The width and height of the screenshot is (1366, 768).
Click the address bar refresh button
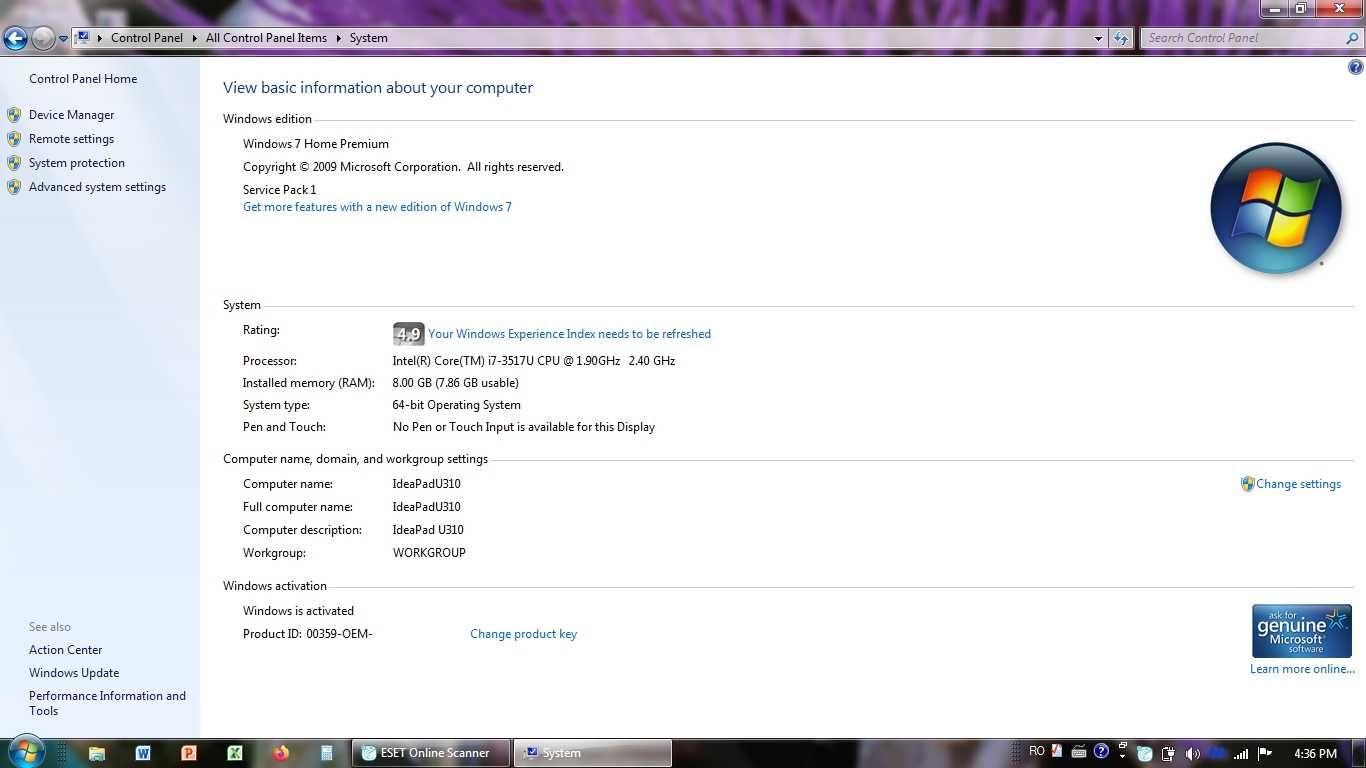tap(1120, 38)
